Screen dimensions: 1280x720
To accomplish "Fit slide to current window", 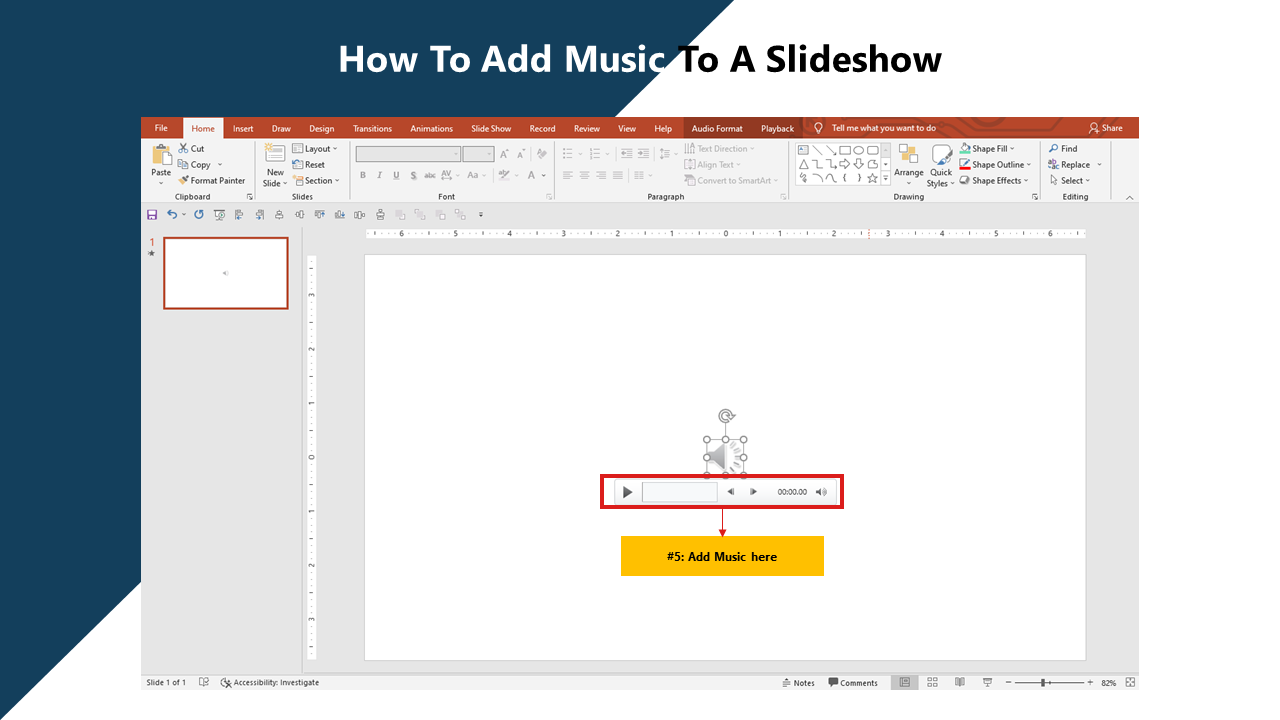I will point(1130,683).
